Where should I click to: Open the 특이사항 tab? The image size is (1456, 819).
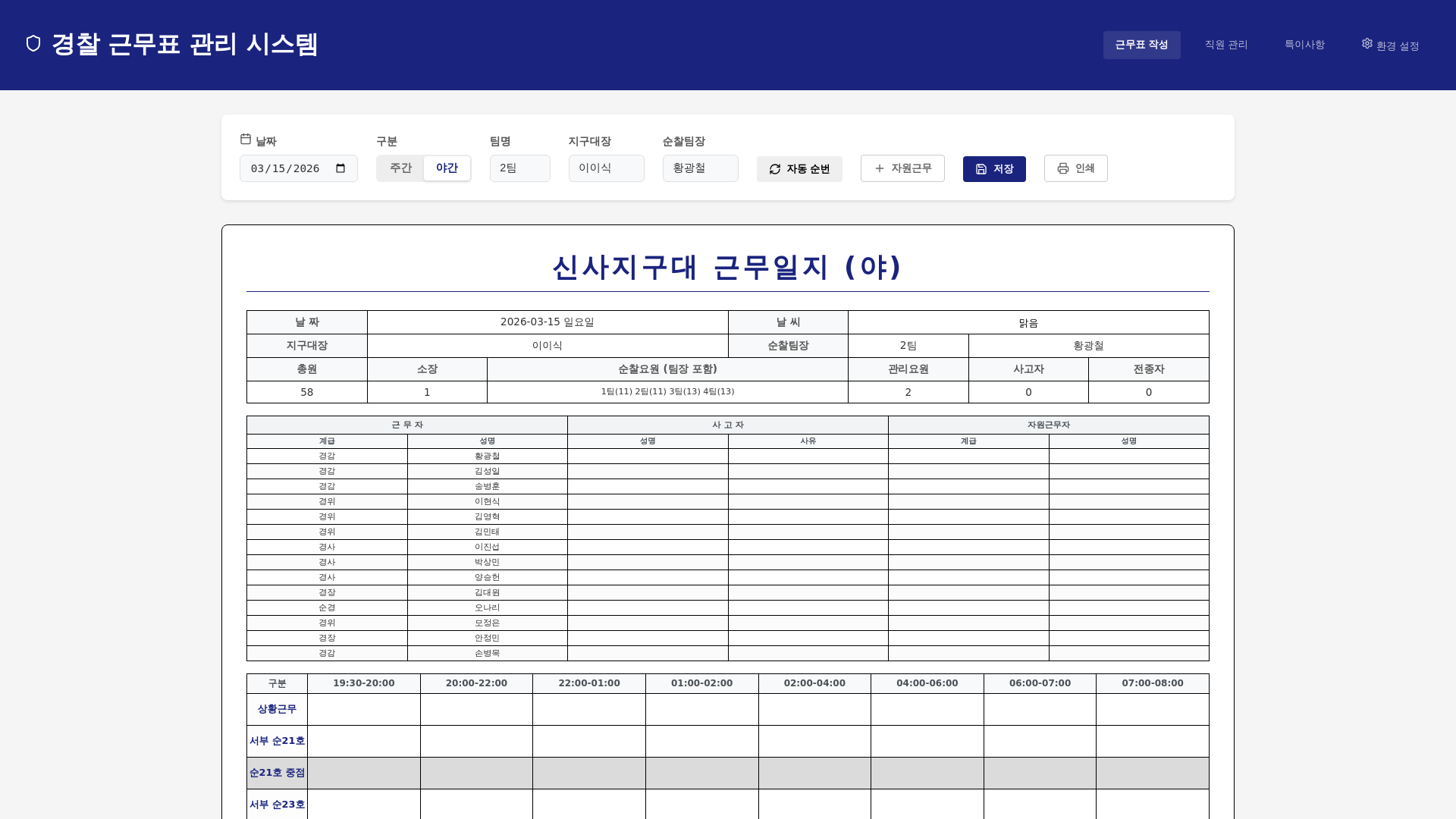1304,45
